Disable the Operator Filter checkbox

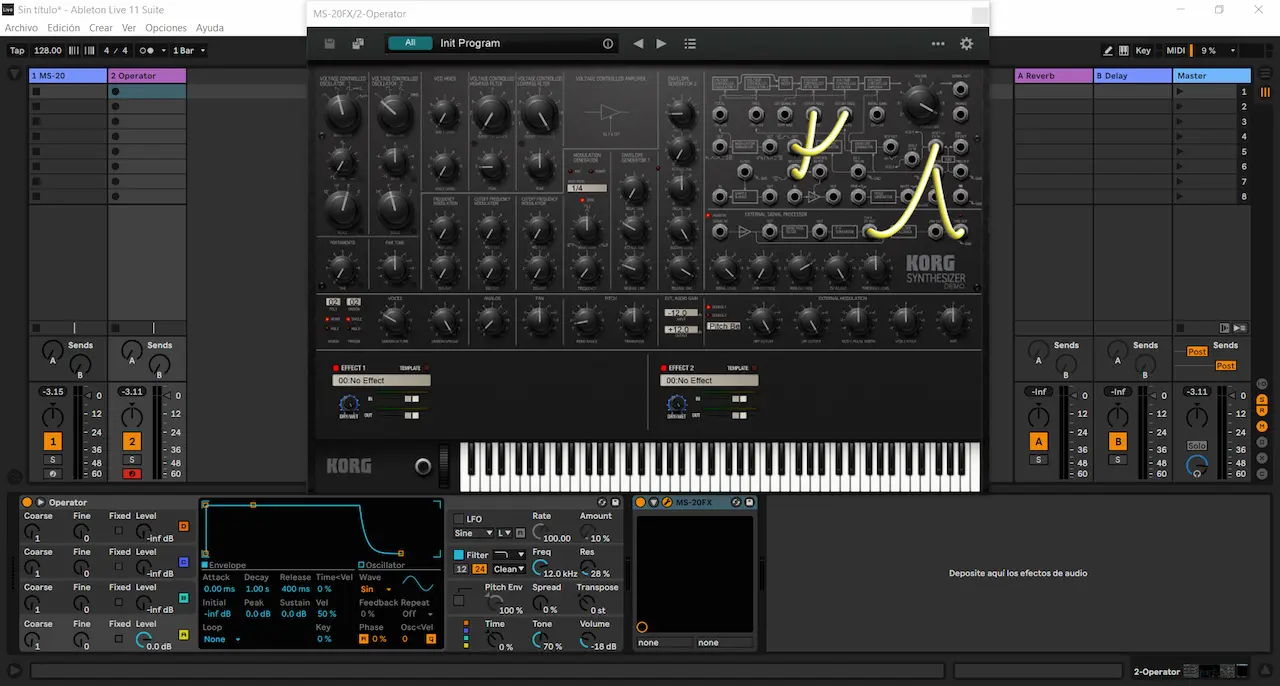coord(459,555)
